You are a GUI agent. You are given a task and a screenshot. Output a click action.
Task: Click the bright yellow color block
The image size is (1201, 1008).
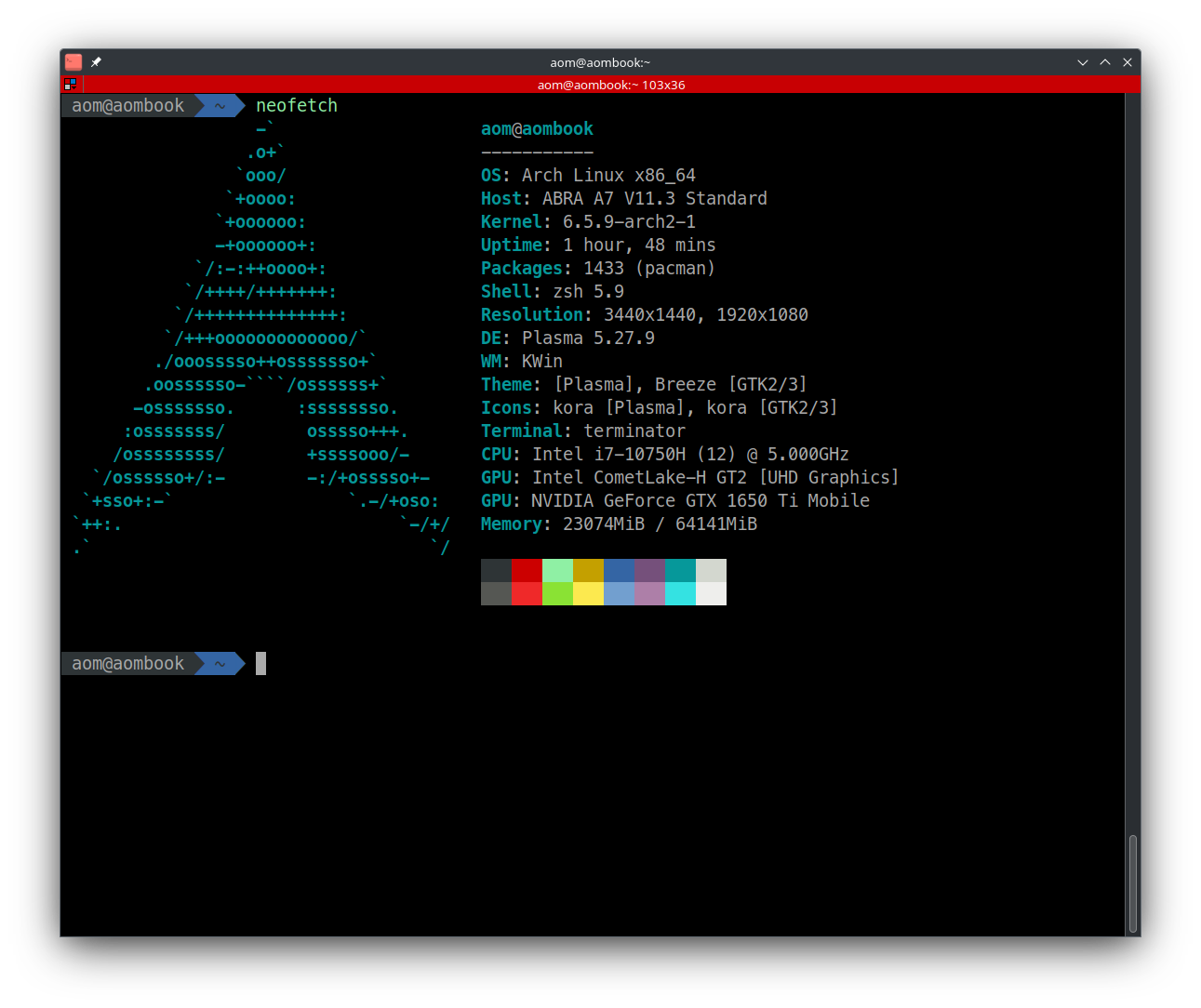tap(588, 594)
